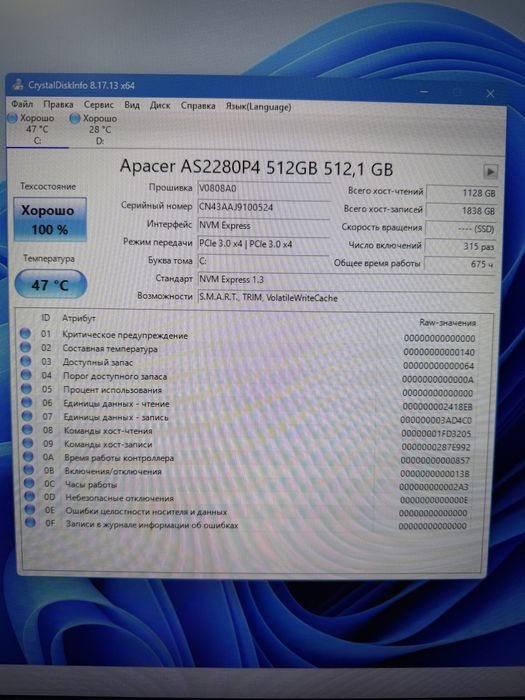Click raw value 00000000000140
The height and width of the screenshot is (700, 525).
[439, 352]
